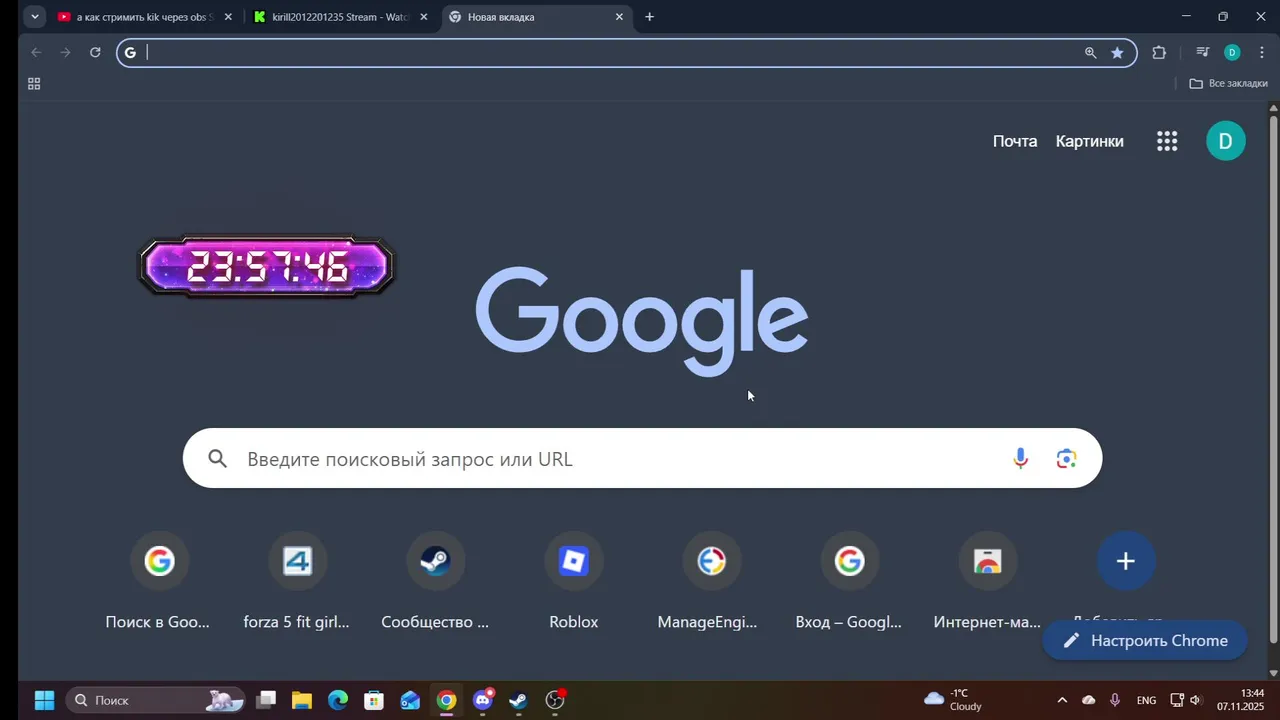Click the browser back arrow
This screenshot has width=1280, height=720.
click(36, 52)
